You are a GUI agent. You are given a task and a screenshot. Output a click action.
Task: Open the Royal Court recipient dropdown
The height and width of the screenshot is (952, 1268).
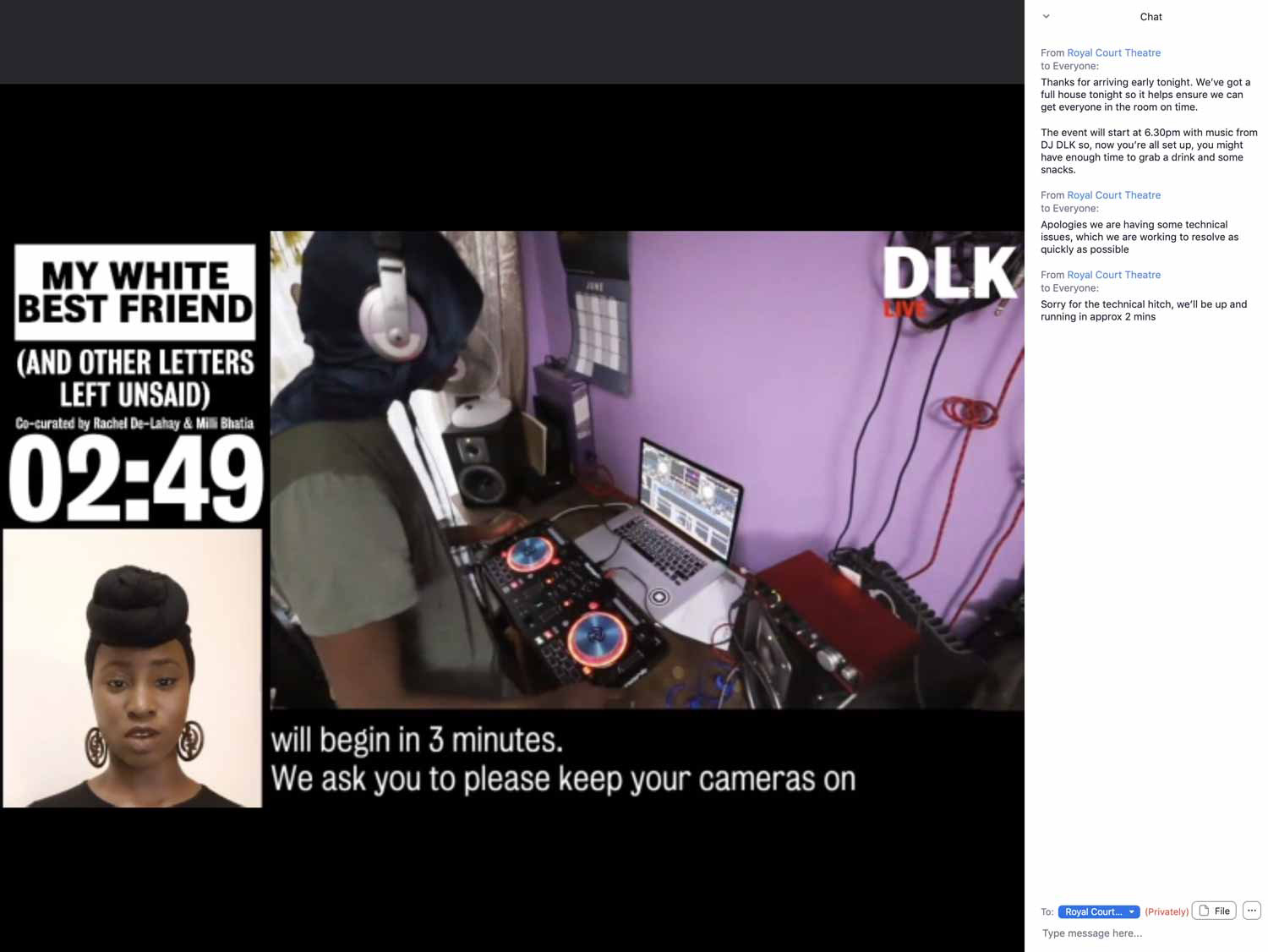(x=1099, y=911)
